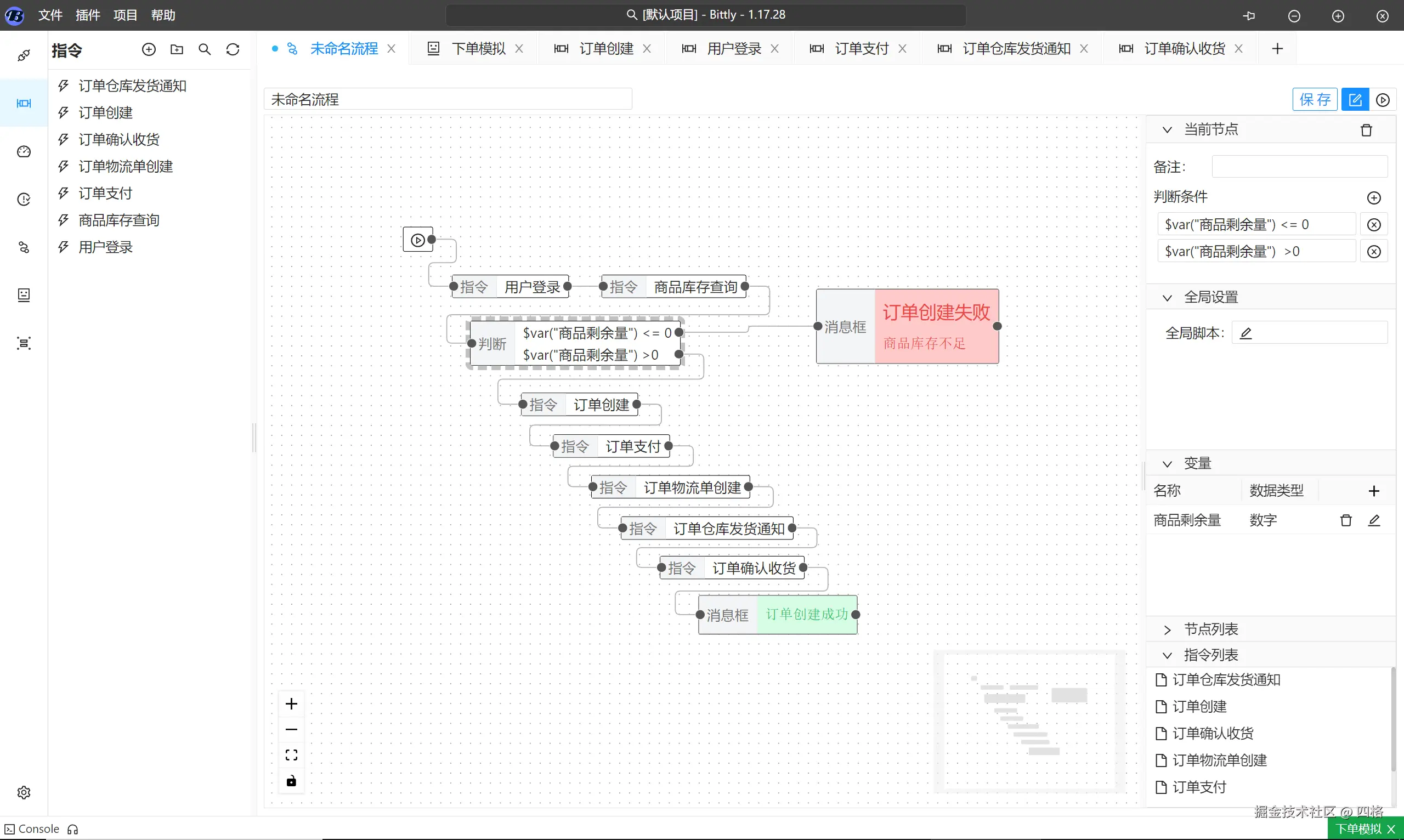Click the fit-to-screen canvas icon
Screen dimensions: 1404x840
[x=291, y=755]
